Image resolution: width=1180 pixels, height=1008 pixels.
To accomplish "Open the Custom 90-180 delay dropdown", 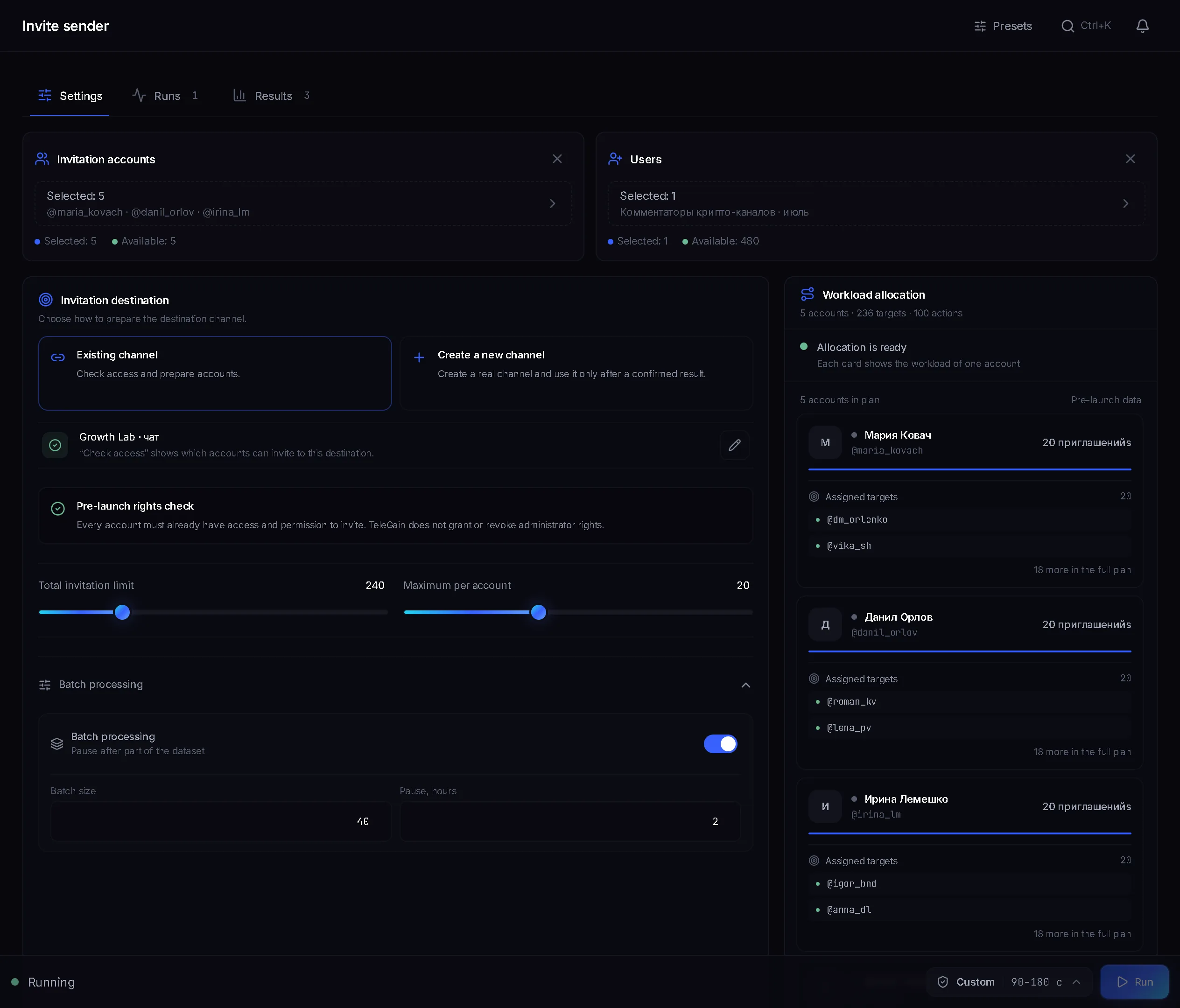I will click(x=1009, y=982).
